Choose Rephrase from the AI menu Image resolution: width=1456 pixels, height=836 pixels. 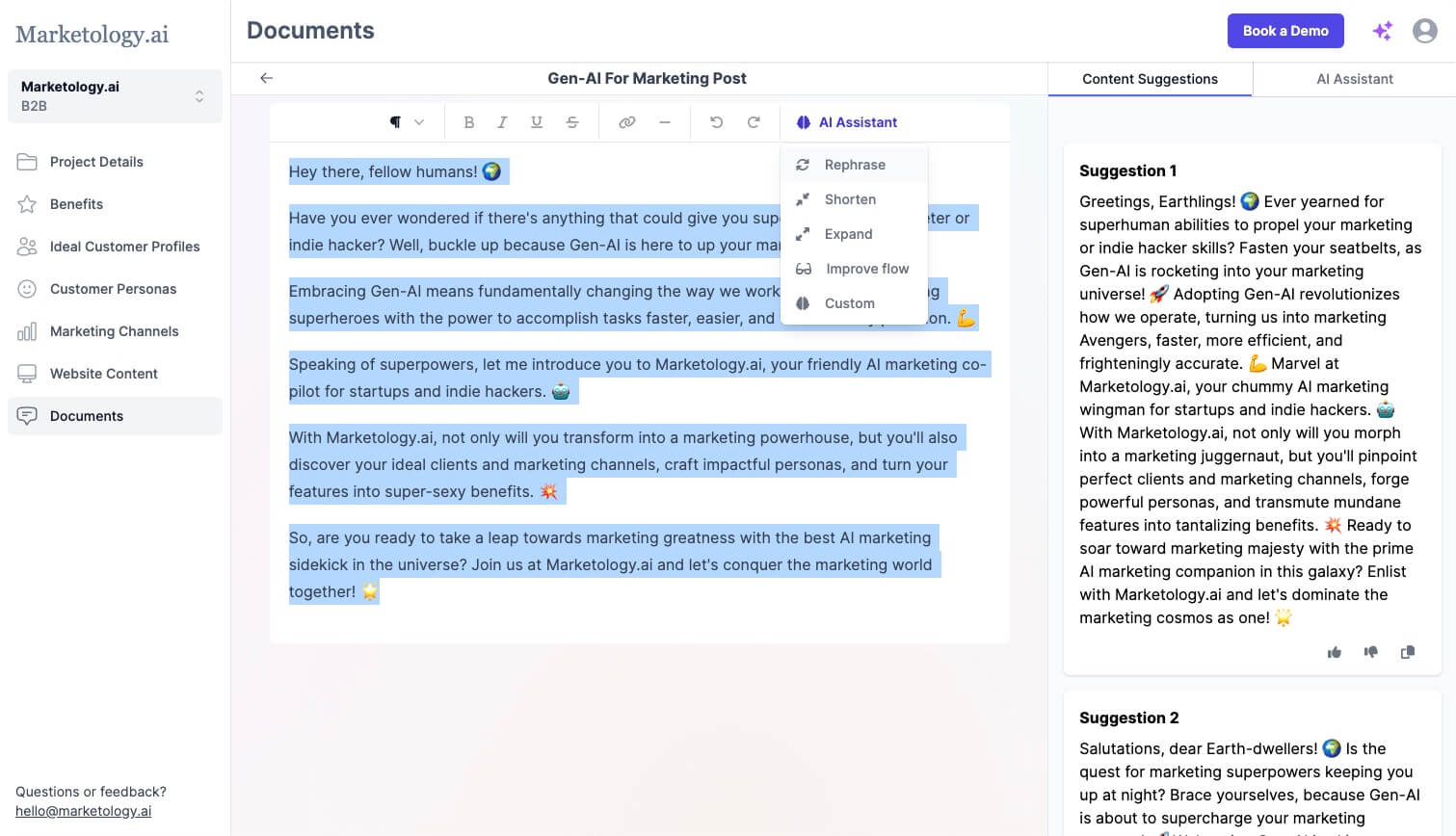point(854,165)
